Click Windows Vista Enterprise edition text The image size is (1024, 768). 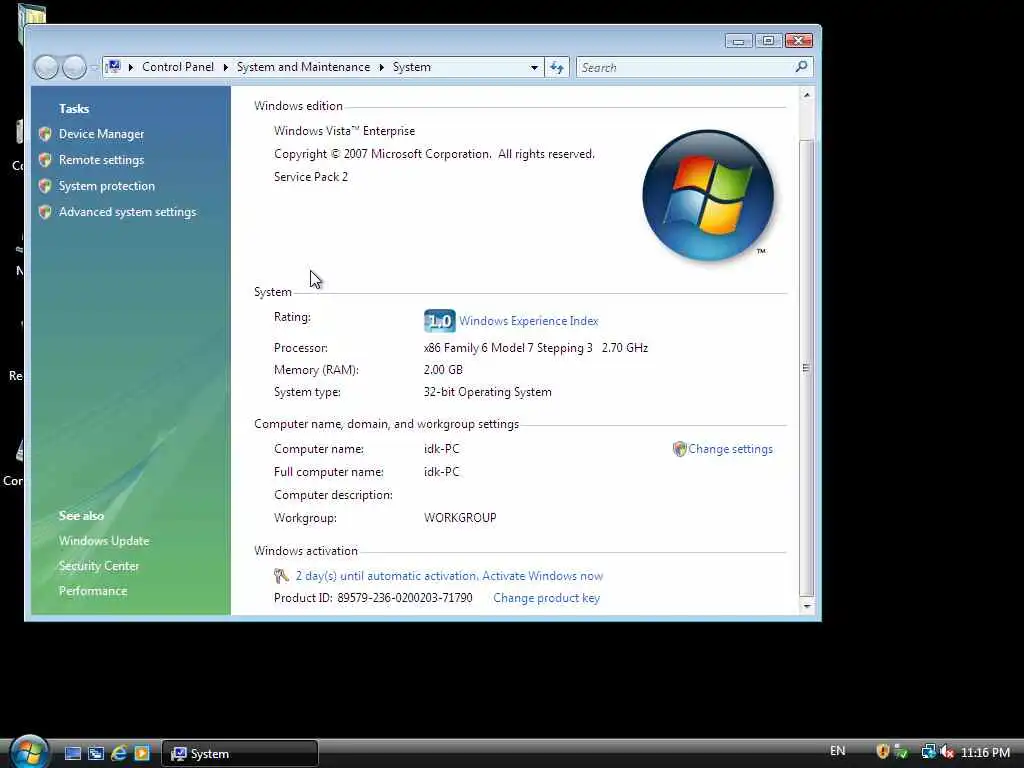click(x=344, y=131)
